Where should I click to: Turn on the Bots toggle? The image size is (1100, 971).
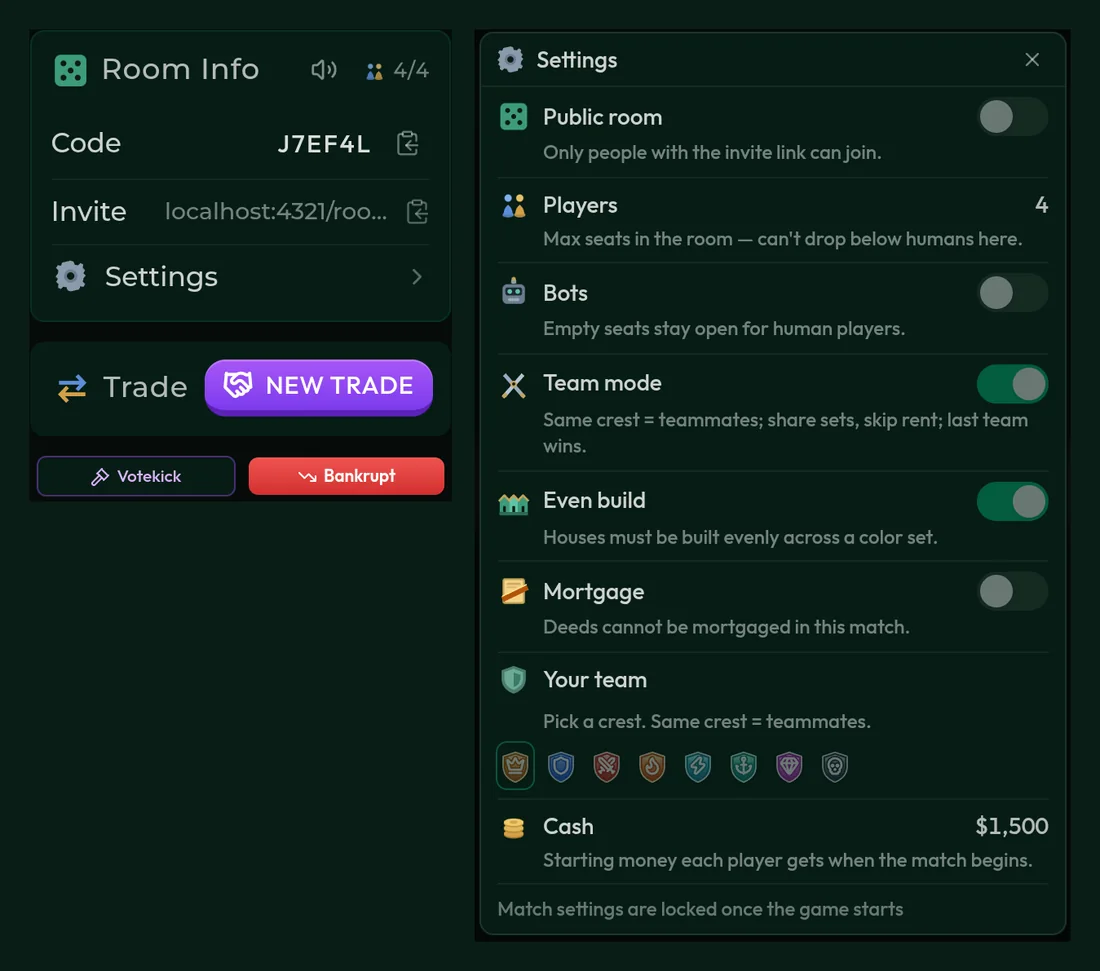point(1012,293)
